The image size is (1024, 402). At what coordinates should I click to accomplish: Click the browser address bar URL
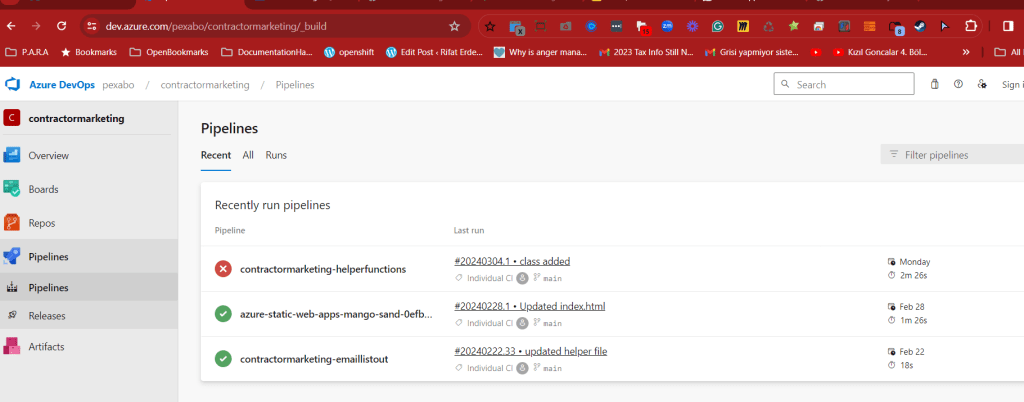coord(216,27)
